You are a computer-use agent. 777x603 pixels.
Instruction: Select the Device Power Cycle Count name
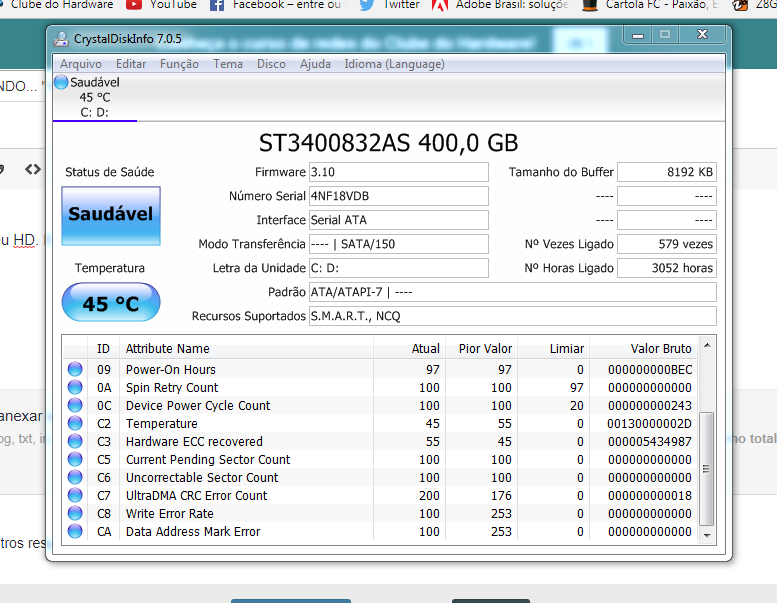(x=198, y=405)
